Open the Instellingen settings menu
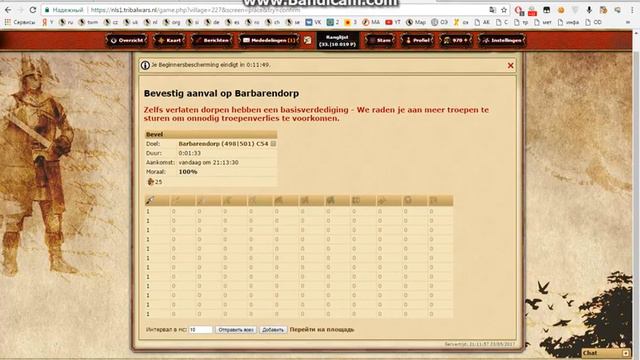This screenshot has height=360, width=640. point(502,40)
